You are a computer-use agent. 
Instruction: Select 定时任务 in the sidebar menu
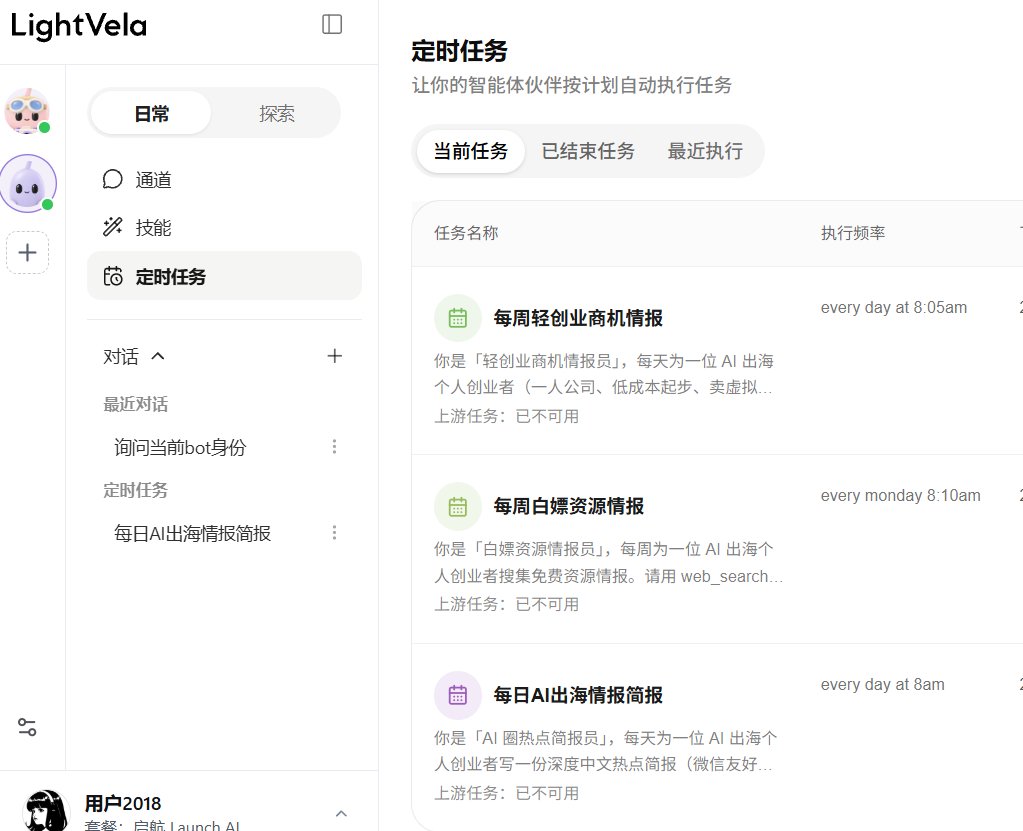224,276
